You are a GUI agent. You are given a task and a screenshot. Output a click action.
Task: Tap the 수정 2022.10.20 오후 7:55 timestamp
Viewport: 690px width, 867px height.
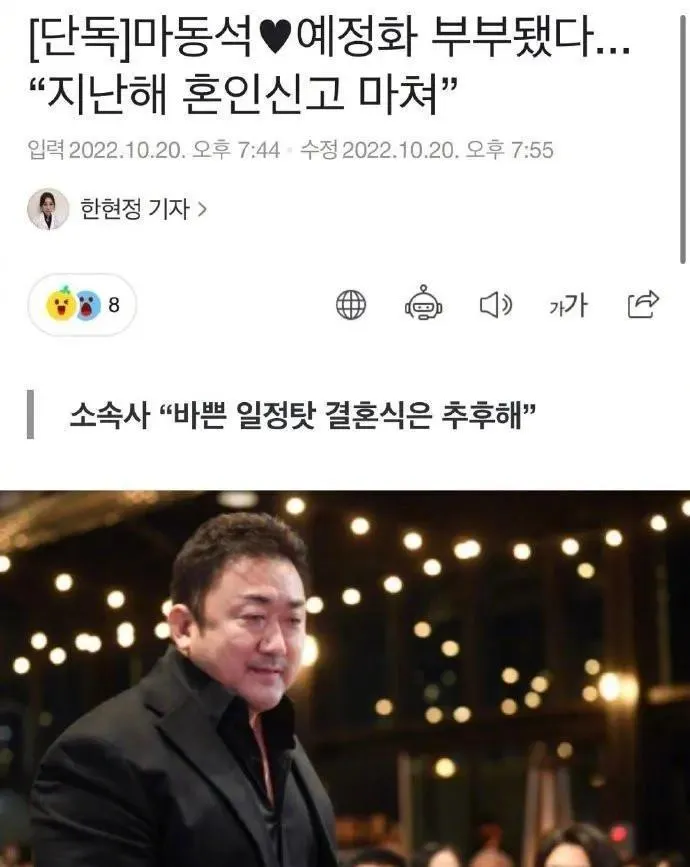426,150
